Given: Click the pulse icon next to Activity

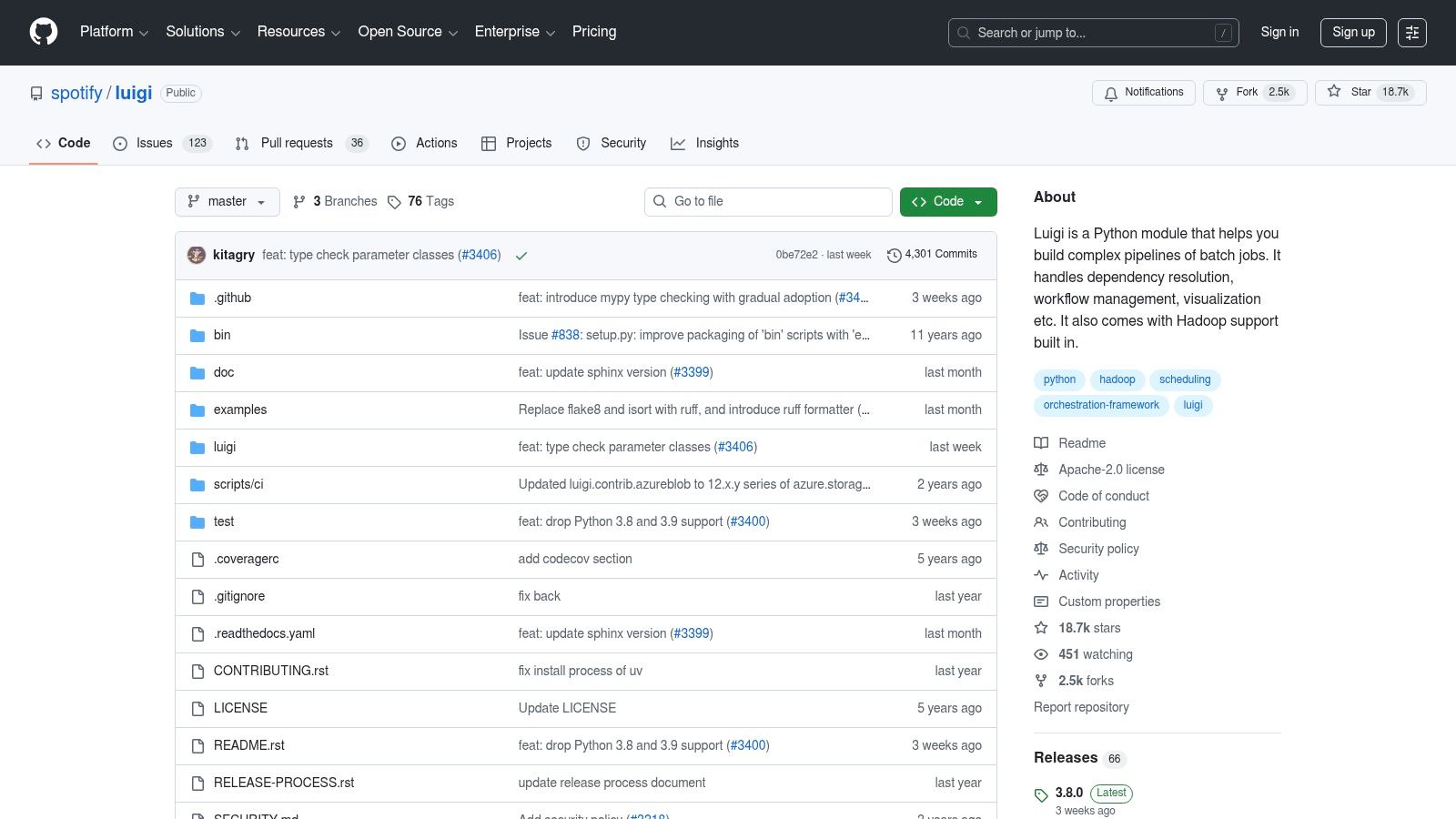Looking at the screenshot, I should pyautogui.click(x=1041, y=575).
